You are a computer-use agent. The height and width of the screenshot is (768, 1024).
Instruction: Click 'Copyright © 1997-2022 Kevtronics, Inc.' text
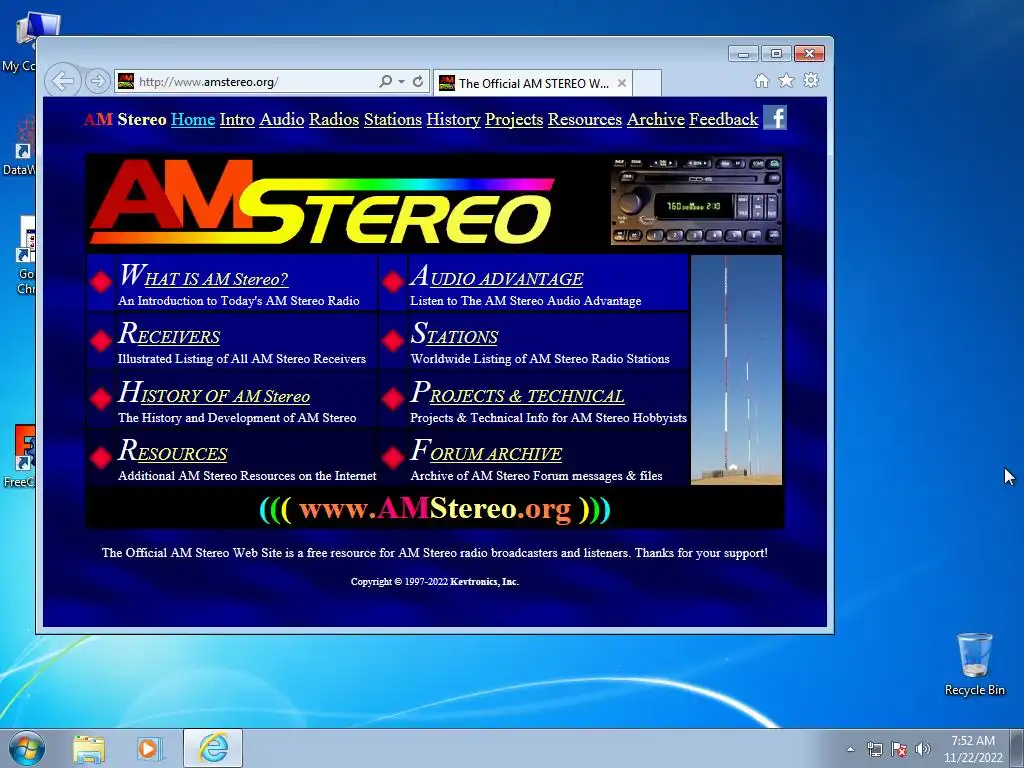tap(435, 581)
